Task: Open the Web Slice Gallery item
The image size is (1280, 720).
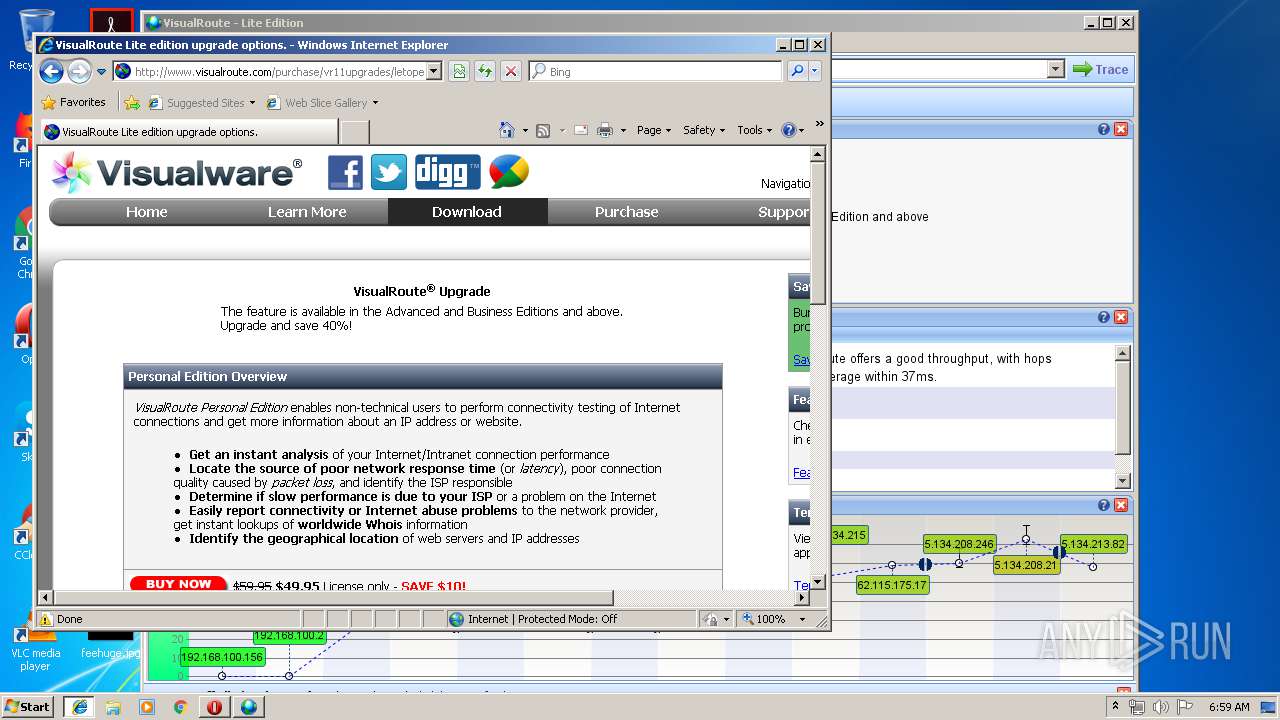Action: [x=322, y=102]
